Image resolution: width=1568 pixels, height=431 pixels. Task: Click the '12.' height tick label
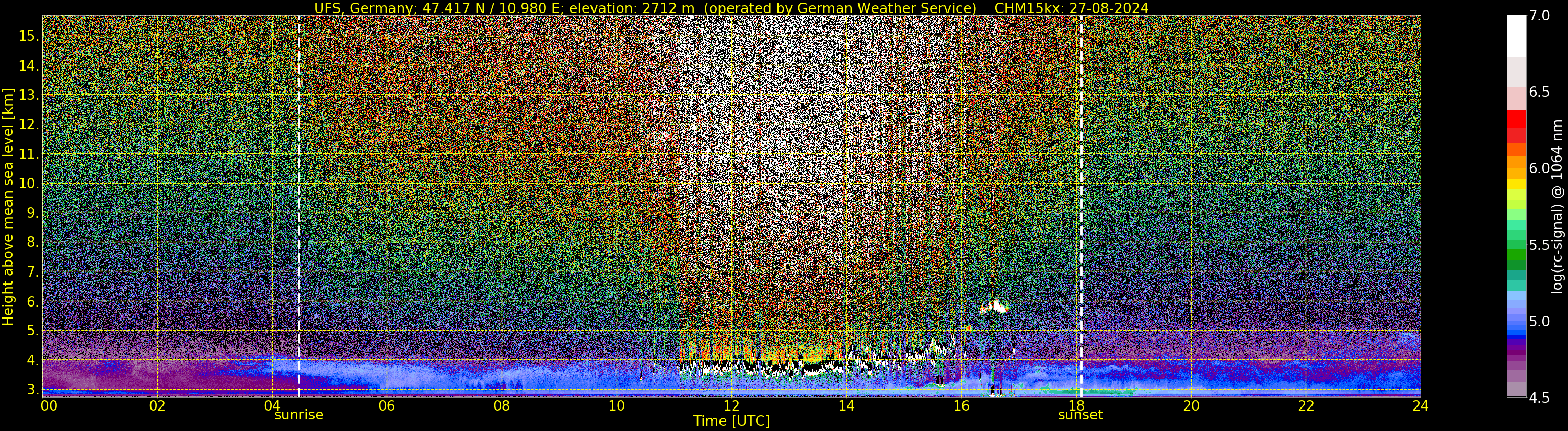[x=29, y=124]
